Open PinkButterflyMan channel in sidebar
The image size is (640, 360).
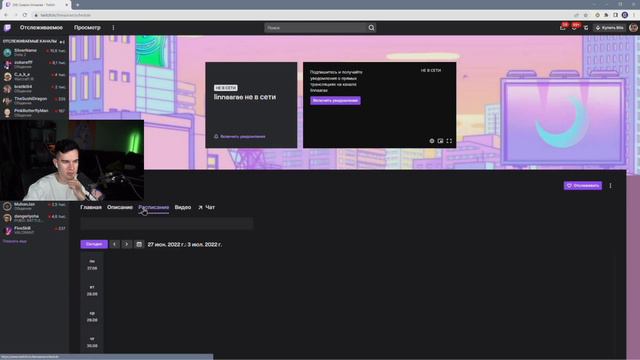pos(34,112)
